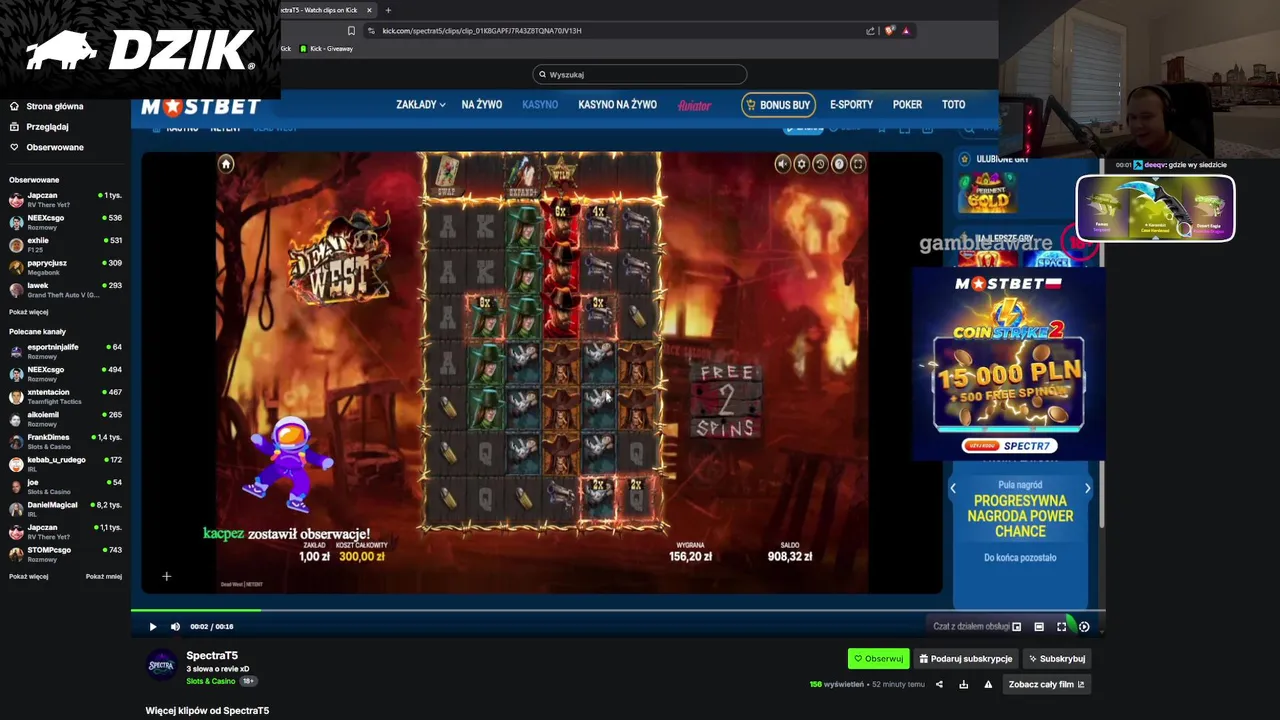This screenshot has height=720, width=1280.
Task: Click browser share icon in address bar
Action: click(871, 31)
